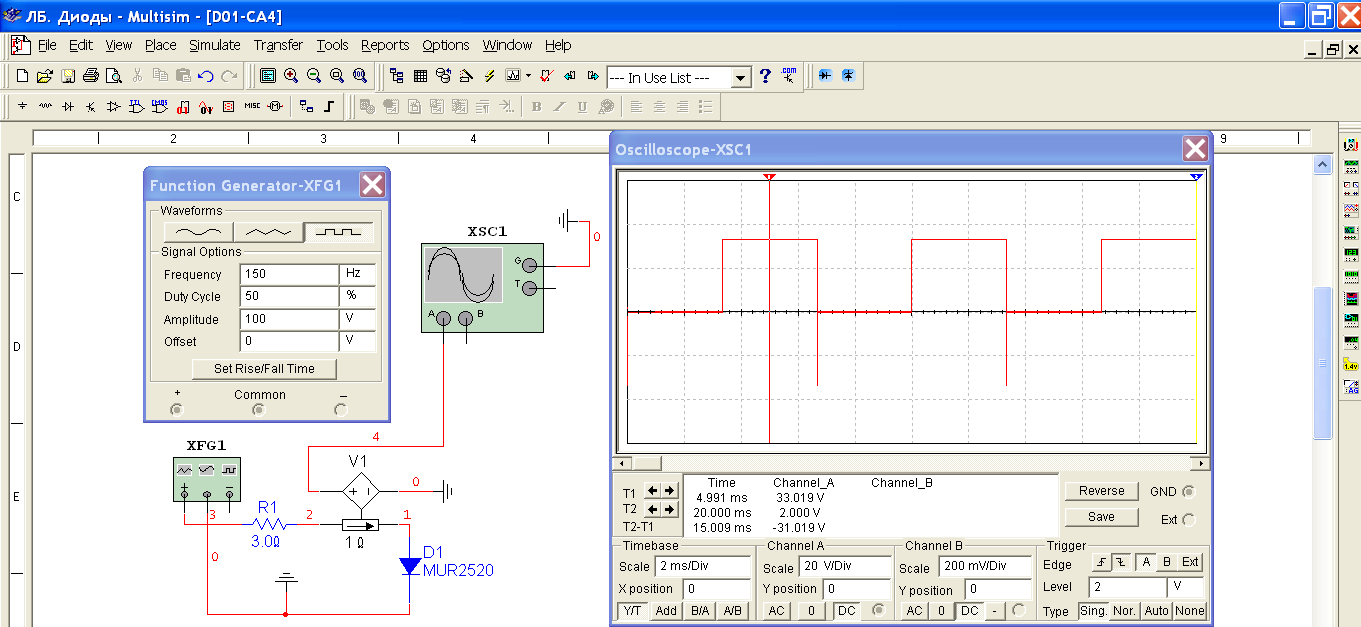Select the Ext radio button in oscilloscope

point(1188,520)
